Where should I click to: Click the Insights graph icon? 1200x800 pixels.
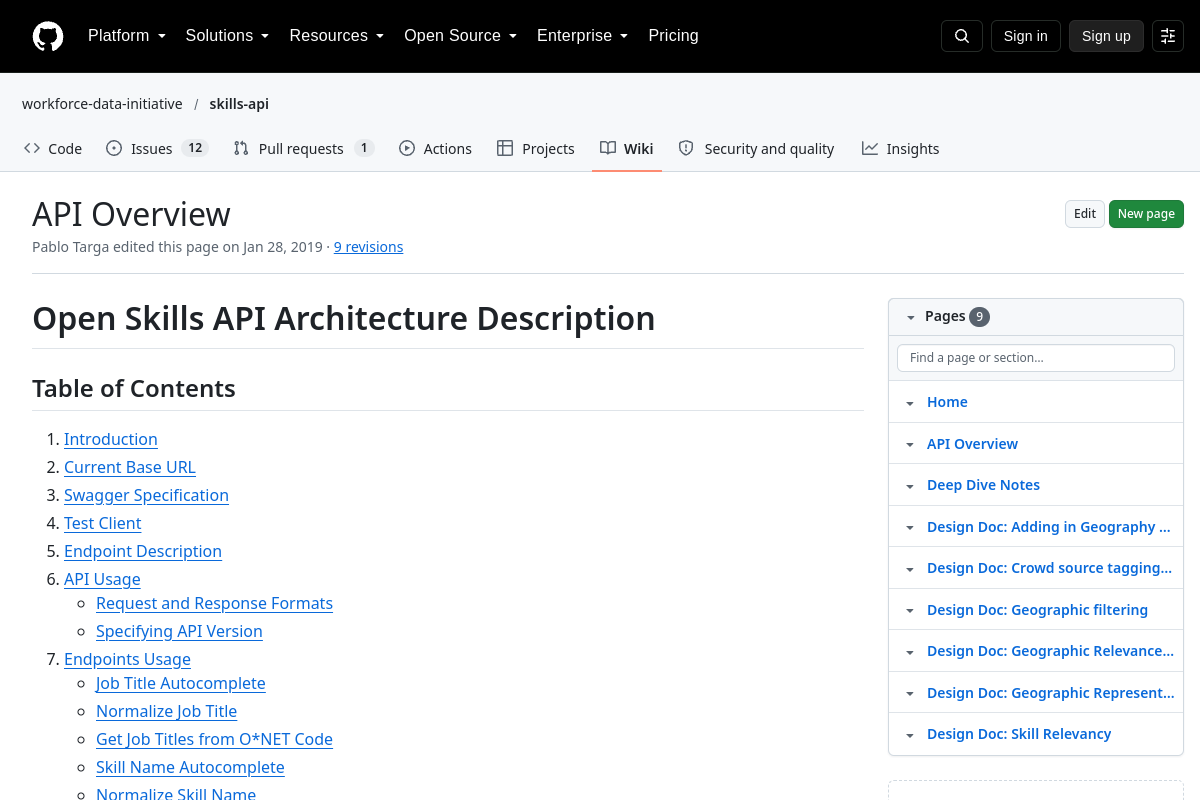(870, 148)
